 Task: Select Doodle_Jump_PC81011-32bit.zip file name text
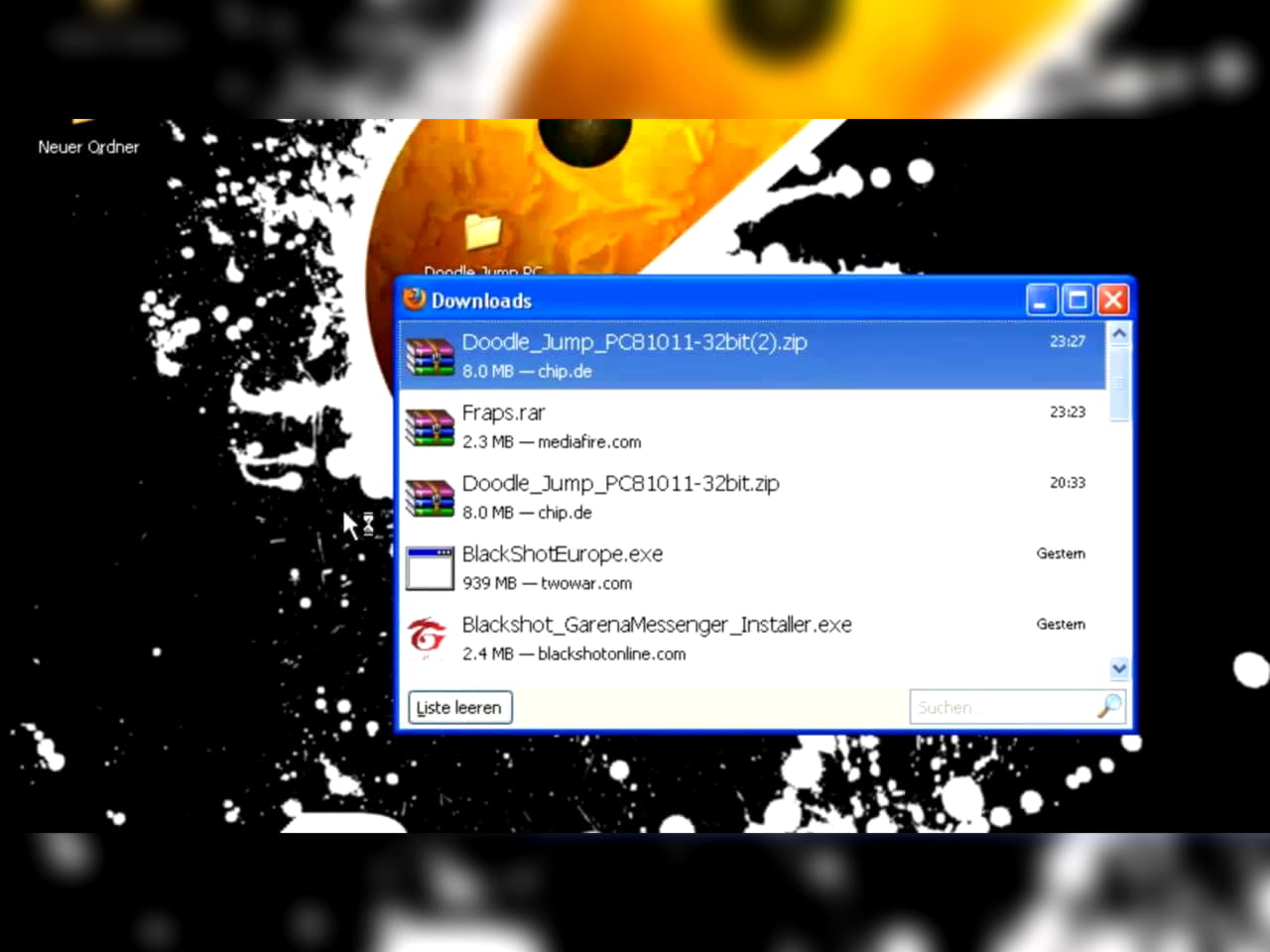(620, 483)
